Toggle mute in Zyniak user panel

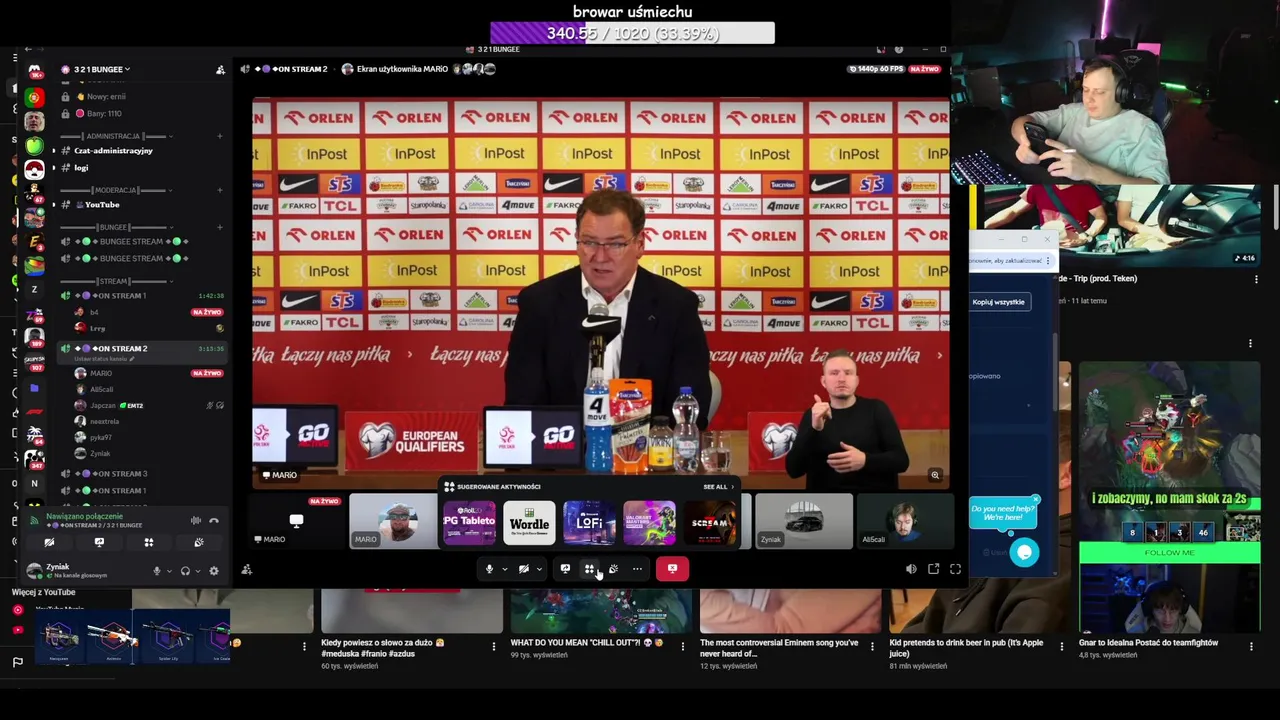[156, 571]
